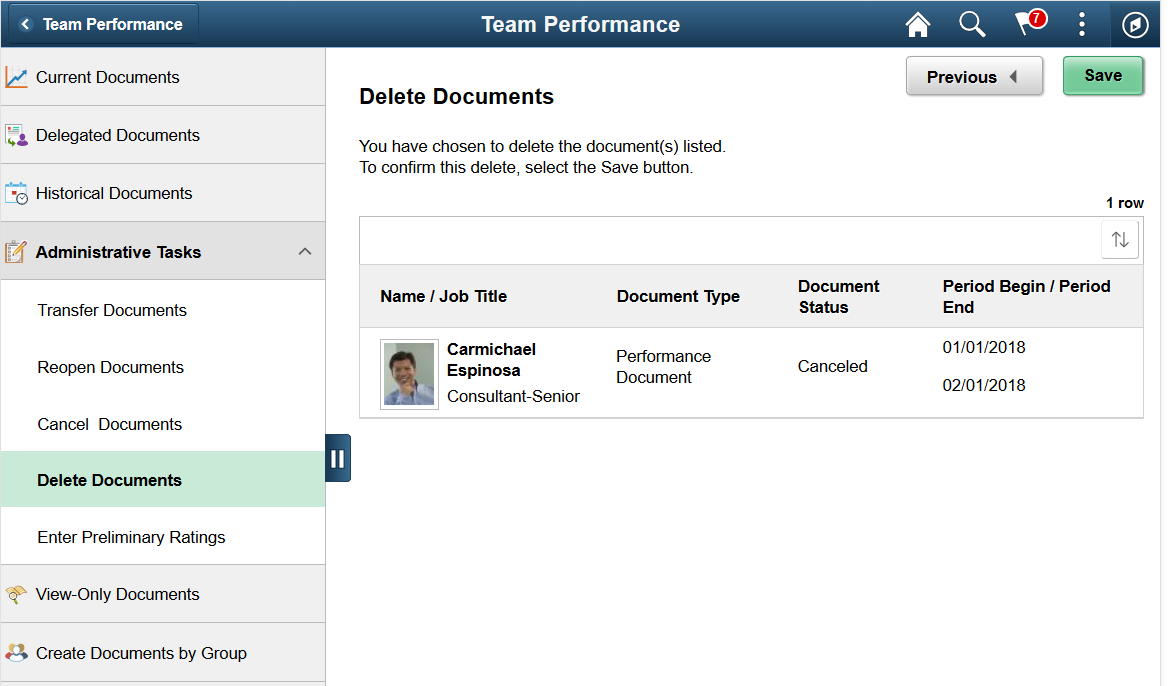The height and width of the screenshot is (686, 1168).
Task: Click the Document Type column header
Action: (x=678, y=296)
